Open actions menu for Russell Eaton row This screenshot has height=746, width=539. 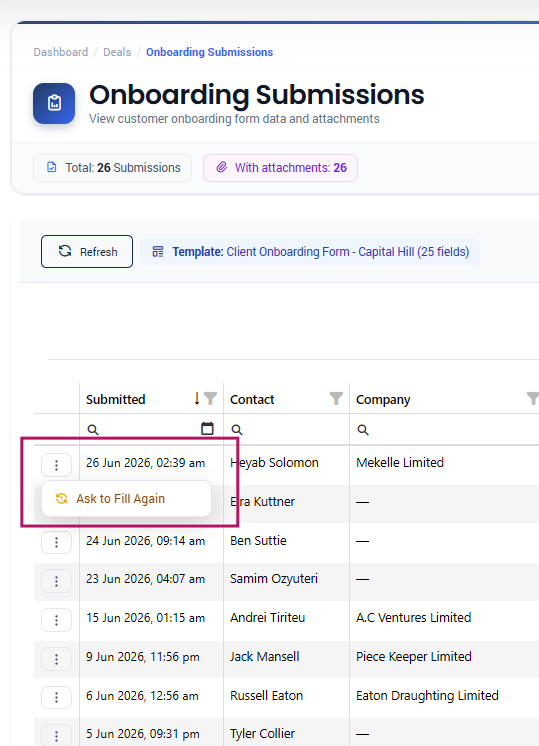(x=56, y=697)
